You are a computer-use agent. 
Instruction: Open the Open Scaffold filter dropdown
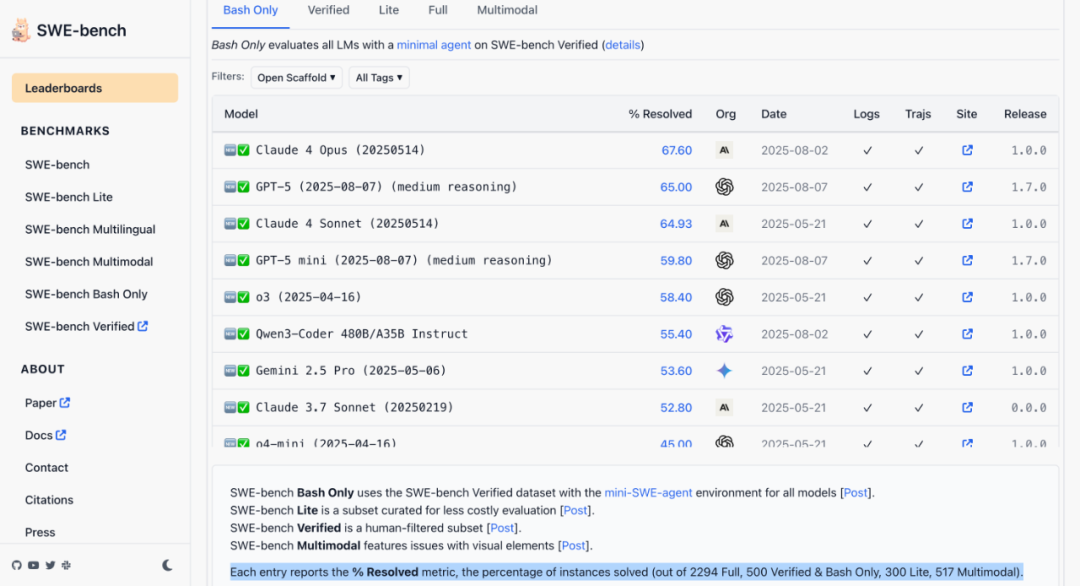[296, 77]
